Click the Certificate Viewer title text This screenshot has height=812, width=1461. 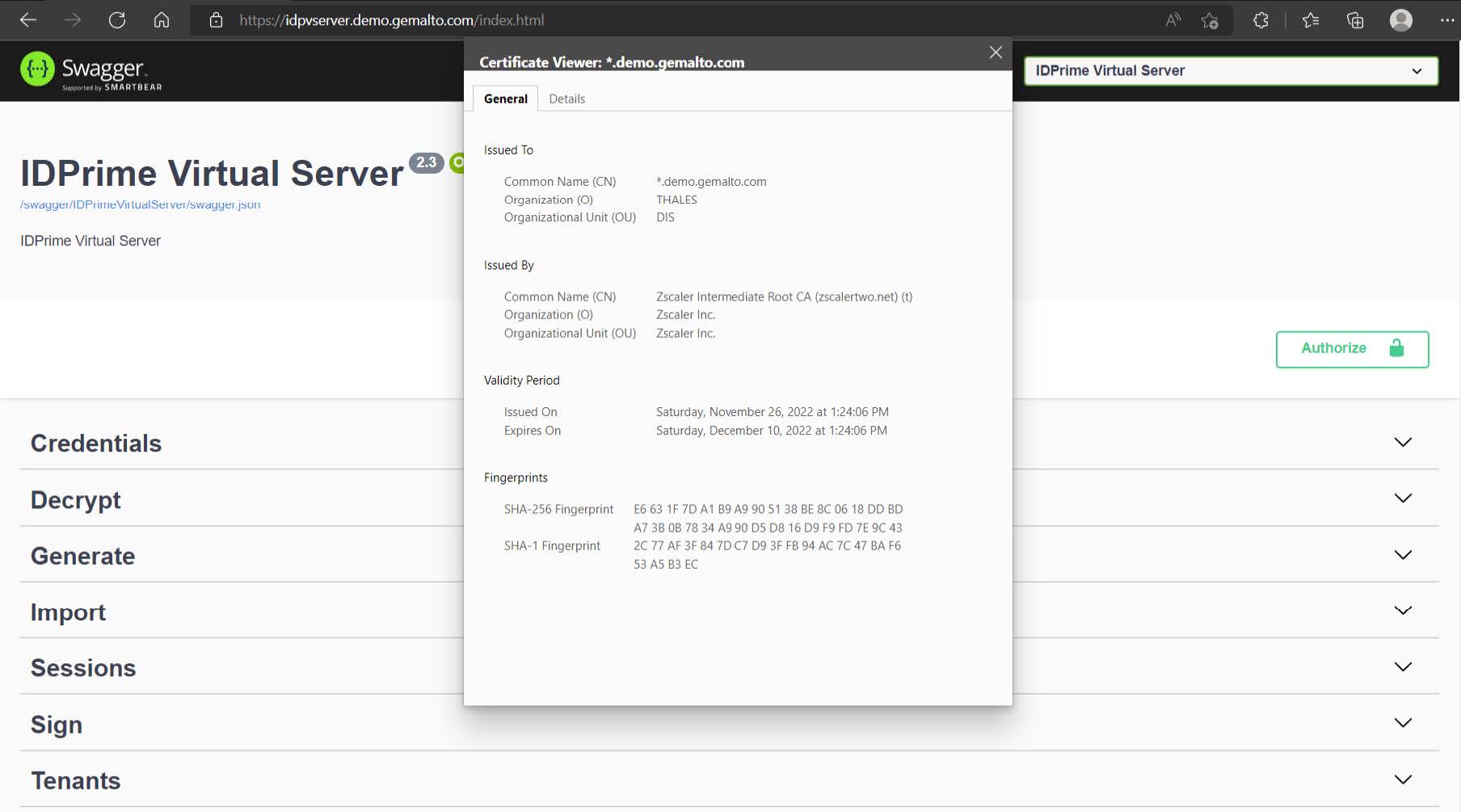[x=612, y=62]
